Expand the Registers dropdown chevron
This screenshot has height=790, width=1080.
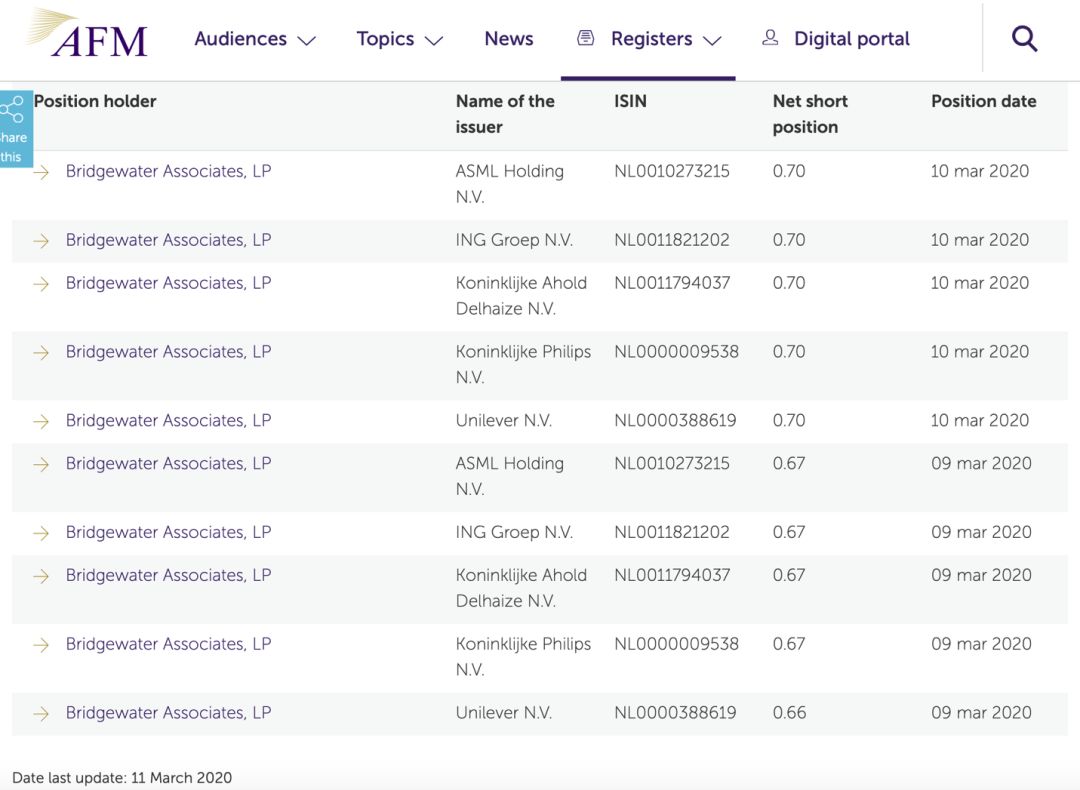pos(712,41)
